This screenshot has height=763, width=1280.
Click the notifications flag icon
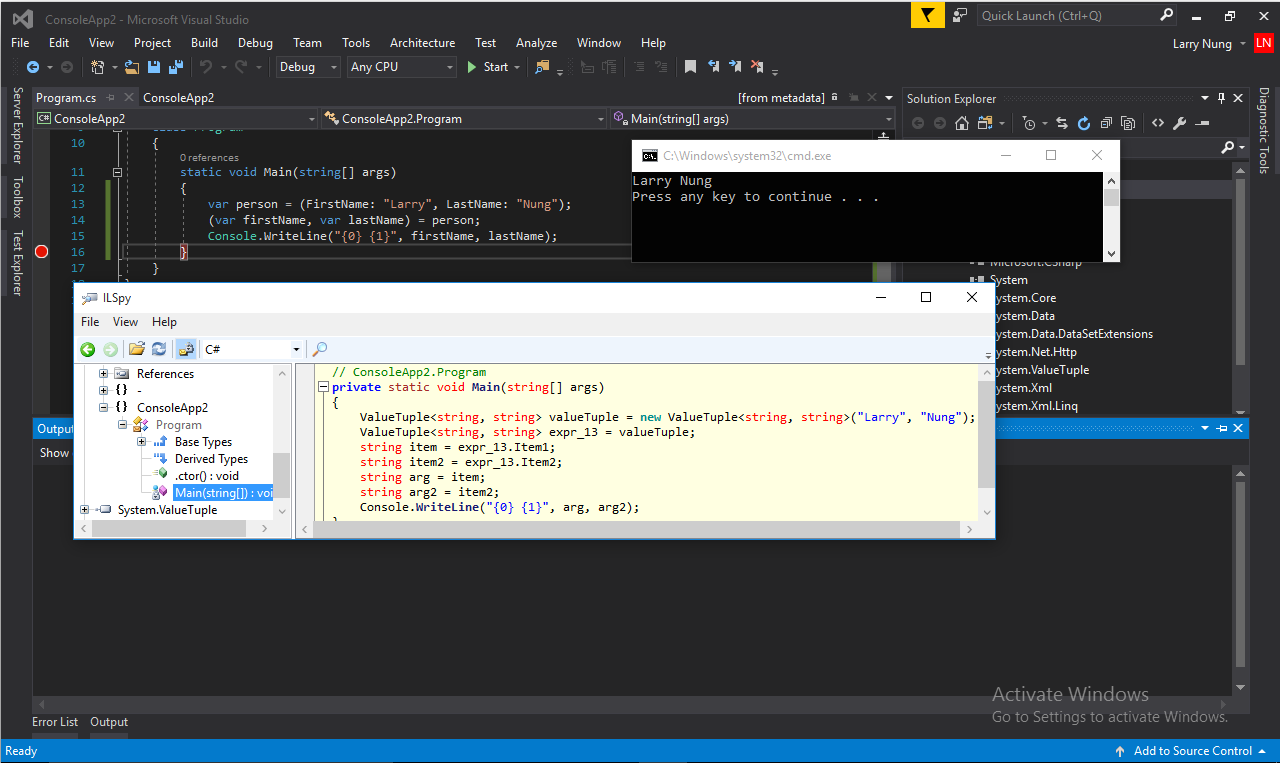point(928,15)
